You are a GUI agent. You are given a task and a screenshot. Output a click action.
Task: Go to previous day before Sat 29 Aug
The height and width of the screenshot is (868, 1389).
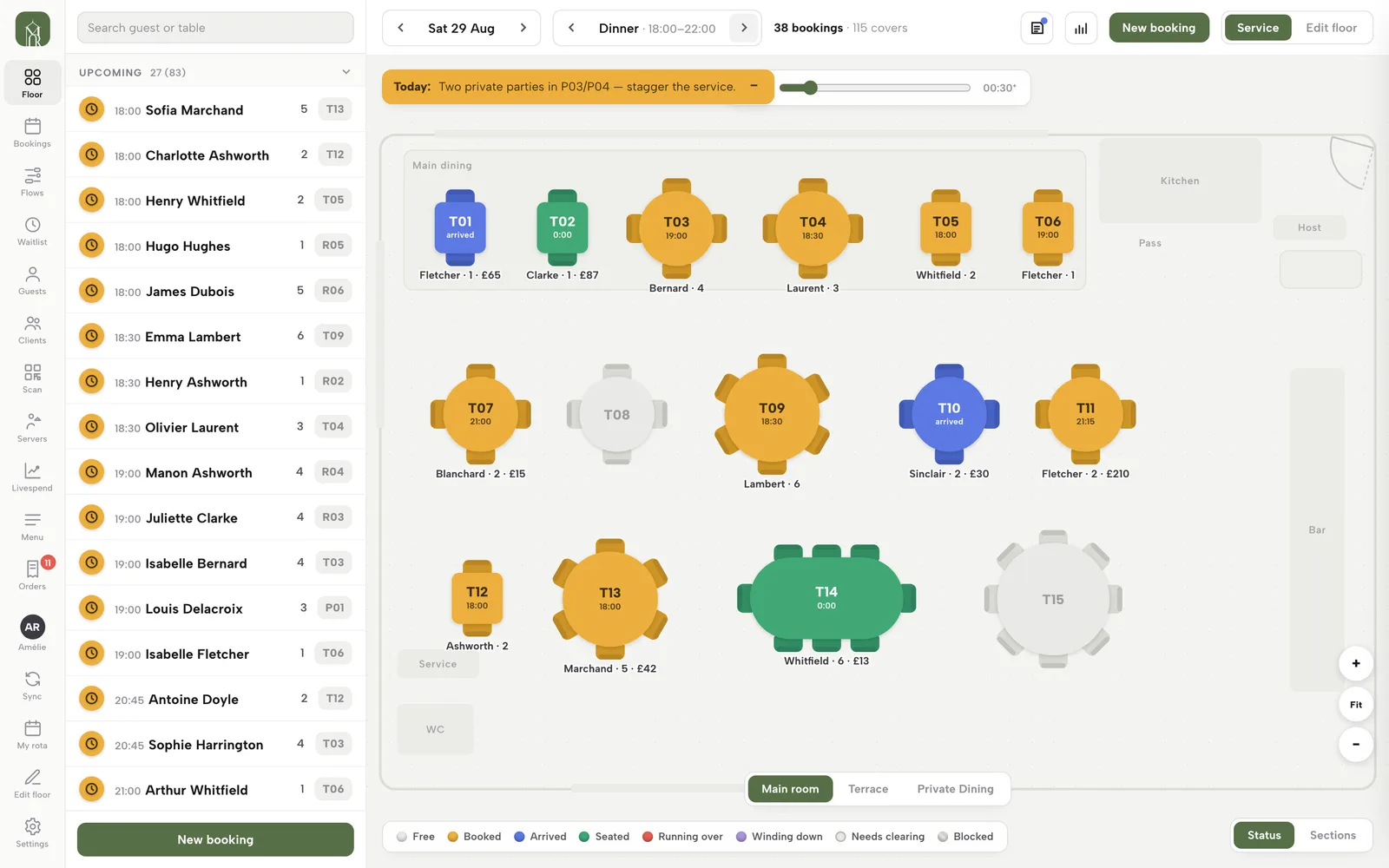tap(400, 28)
